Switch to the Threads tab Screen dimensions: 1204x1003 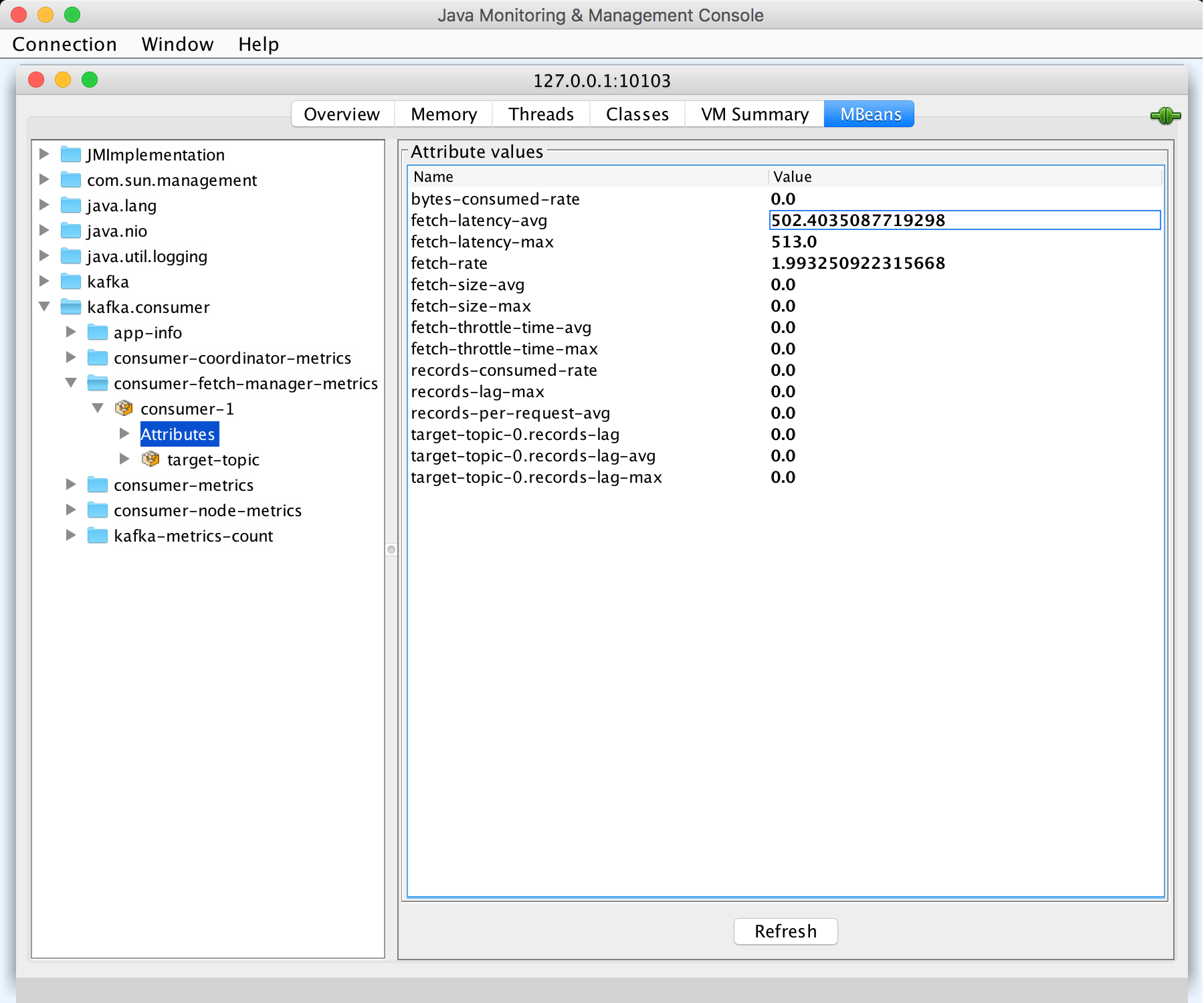click(x=541, y=114)
